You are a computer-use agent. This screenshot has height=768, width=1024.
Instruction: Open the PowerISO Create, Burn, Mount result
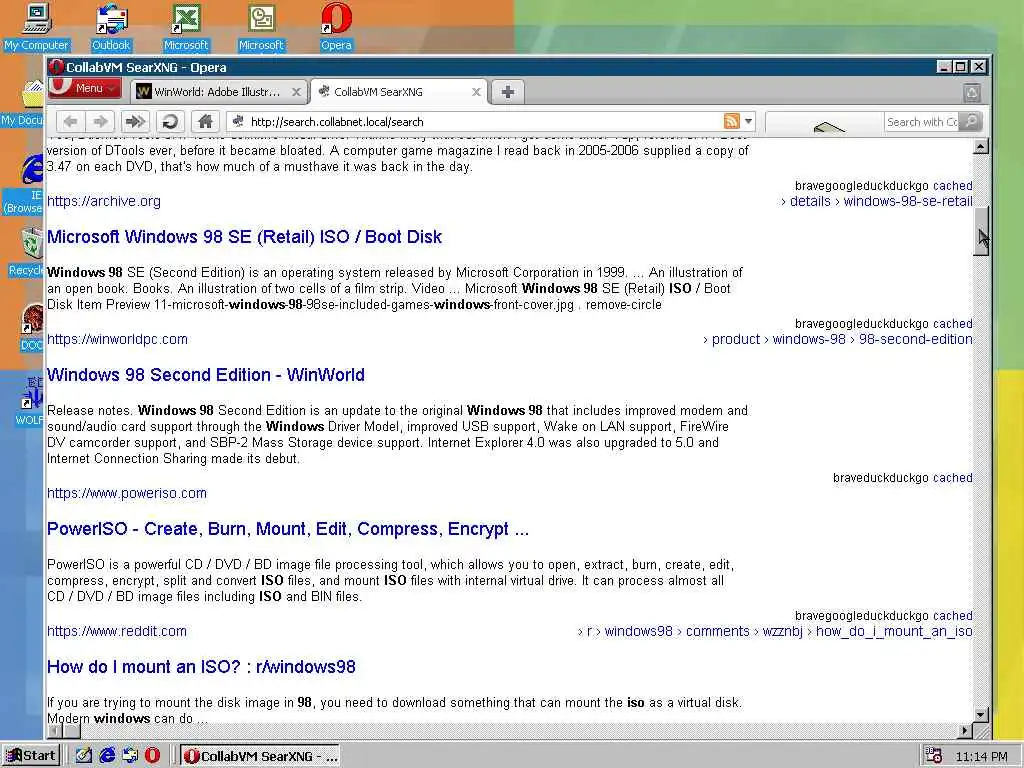[288, 529]
